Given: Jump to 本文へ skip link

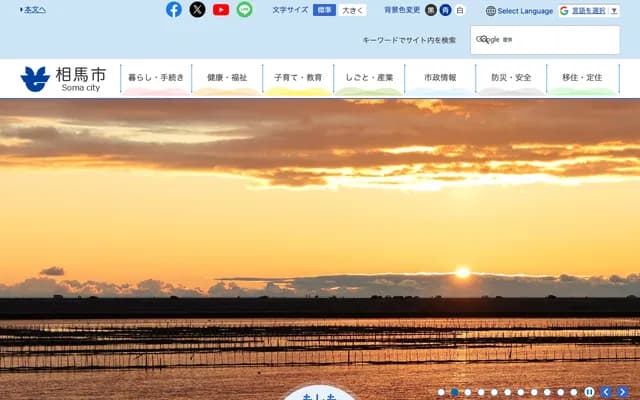Looking at the screenshot, I should pos(33,10).
